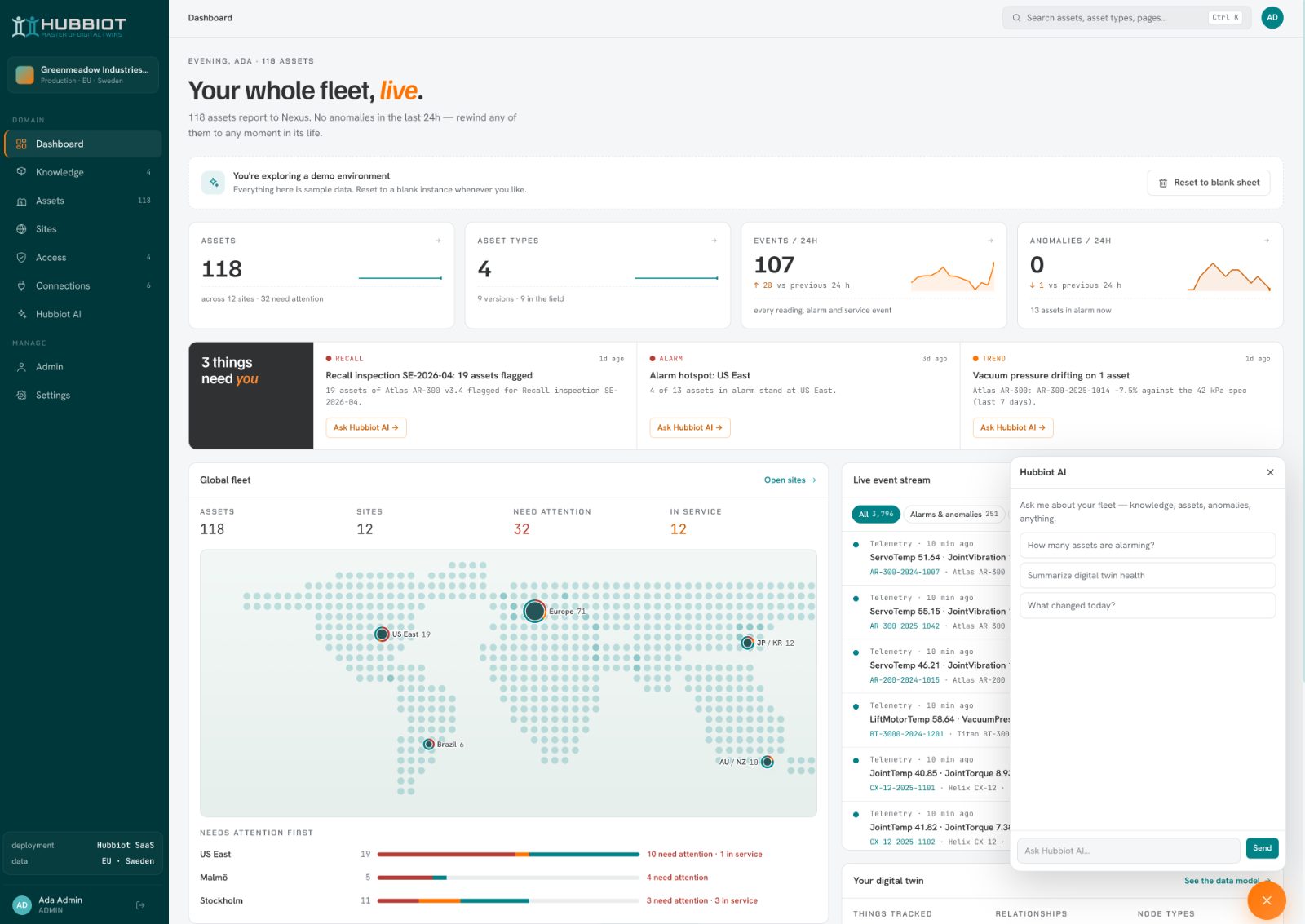Click '10 need attention · 1 in service' text
1305x924 pixels.
[x=704, y=855]
